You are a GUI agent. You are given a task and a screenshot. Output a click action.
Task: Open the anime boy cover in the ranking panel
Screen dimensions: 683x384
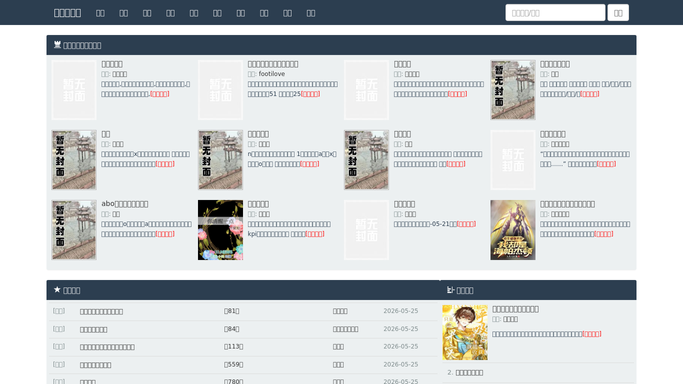pyautogui.click(x=465, y=333)
